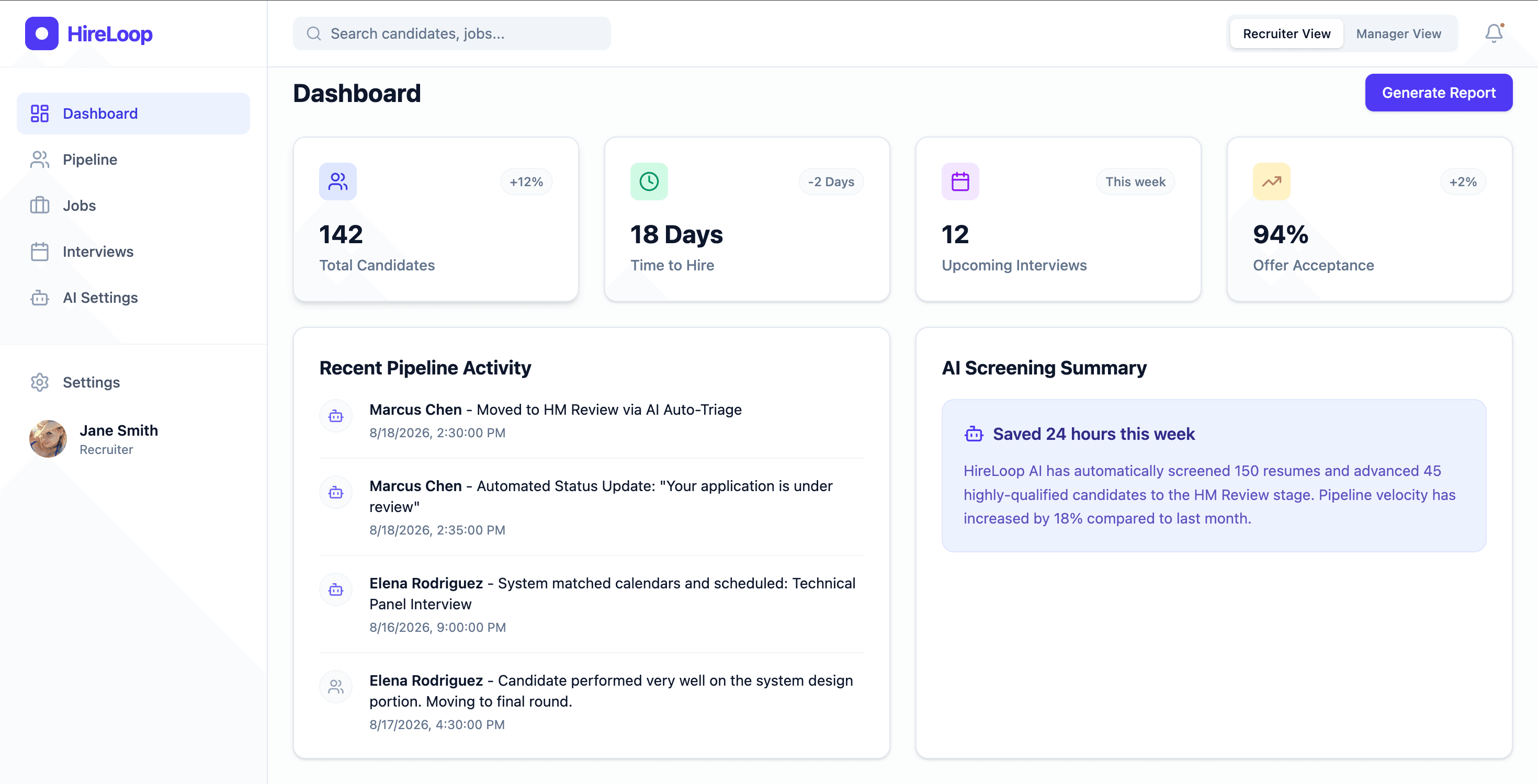Click the Upcoming Interviews label
The image size is (1538, 784).
tap(1014, 265)
